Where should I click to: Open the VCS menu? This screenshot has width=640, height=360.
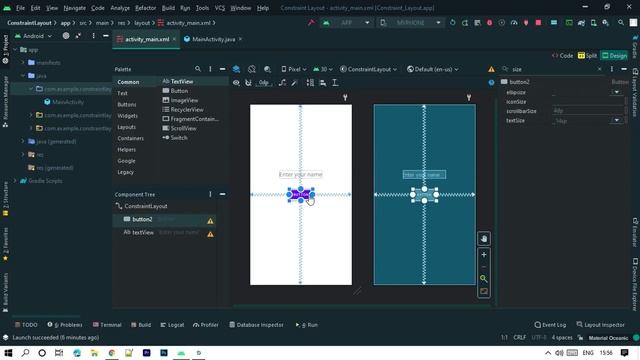(x=220, y=8)
